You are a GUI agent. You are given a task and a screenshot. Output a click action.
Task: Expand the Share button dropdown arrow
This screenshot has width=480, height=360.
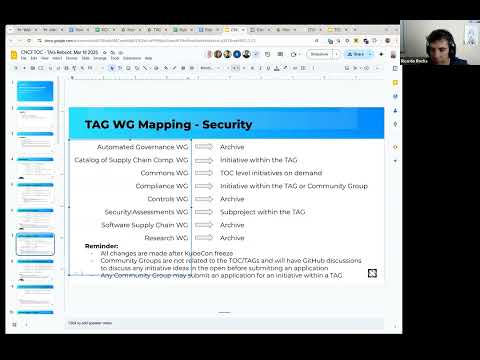pos(370,54)
